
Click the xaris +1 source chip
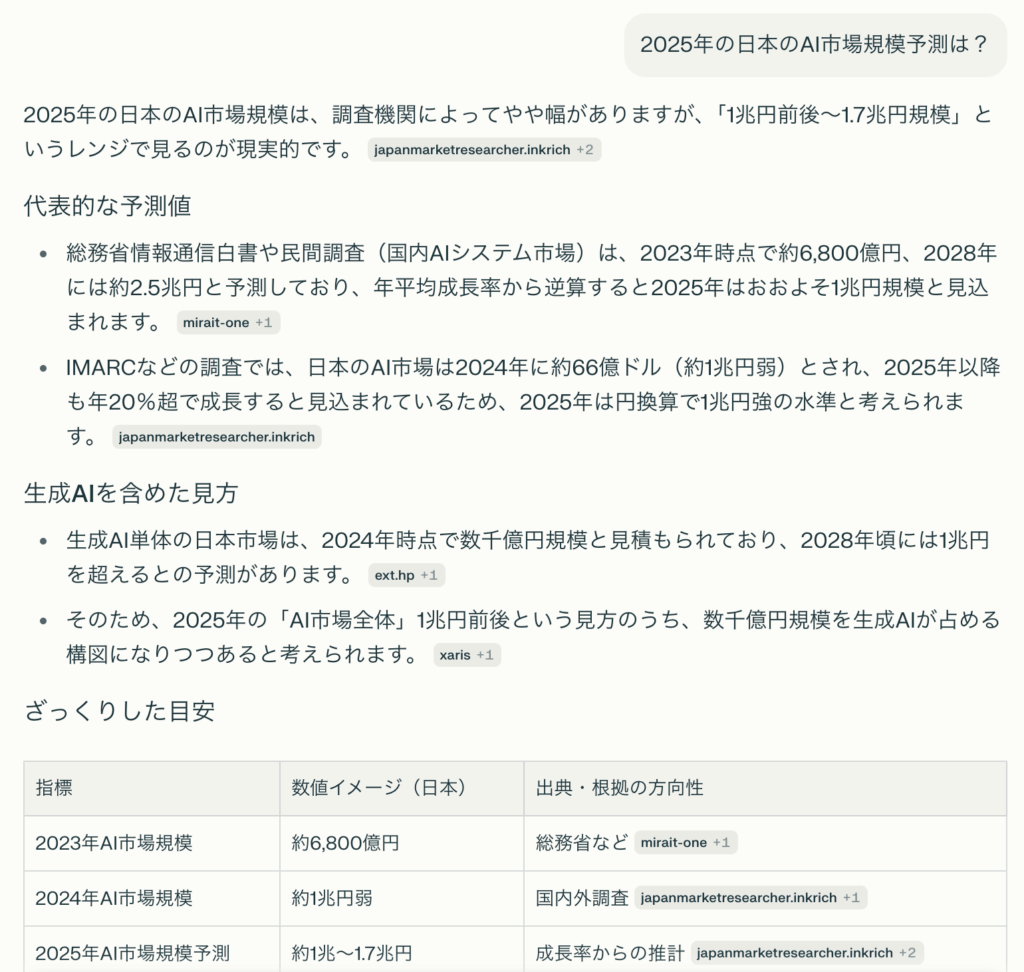click(466, 655)
